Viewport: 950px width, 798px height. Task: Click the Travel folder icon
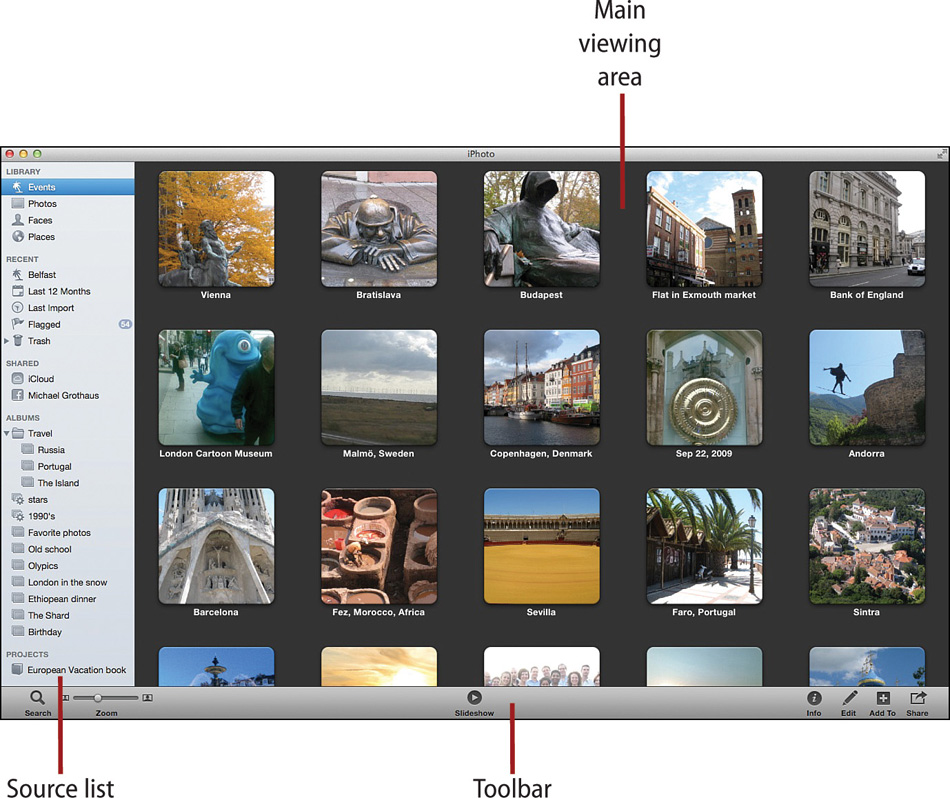pyautogui.click(x=18, y=433)
